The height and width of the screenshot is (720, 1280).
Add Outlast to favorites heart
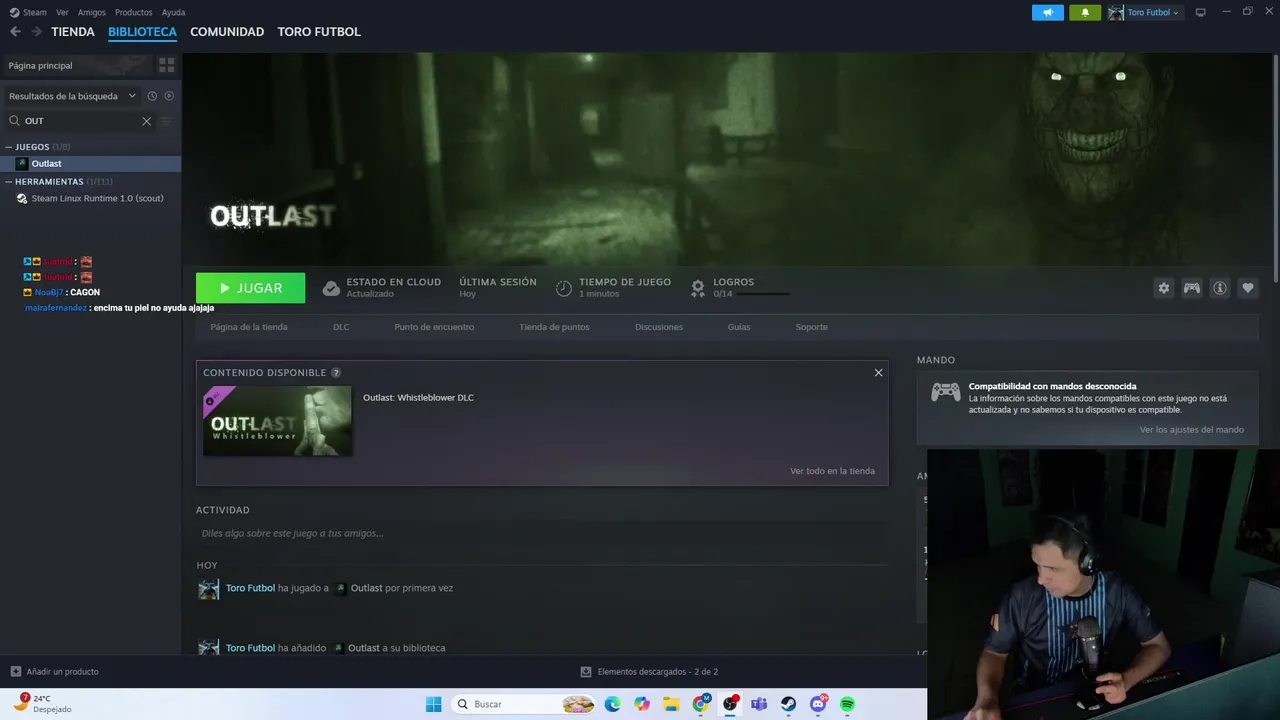click(x=1248, y=288)
